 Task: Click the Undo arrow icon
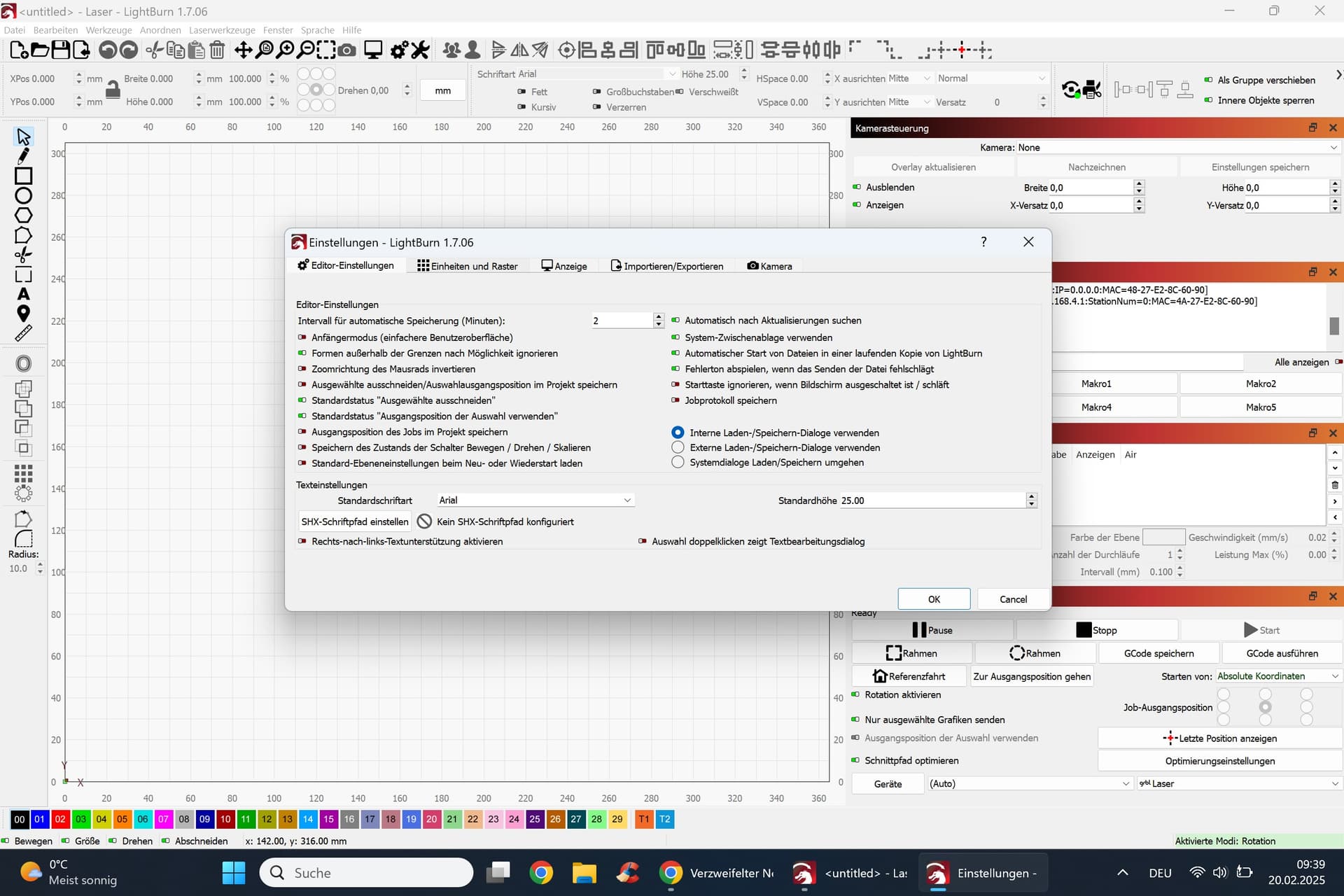click(107, 50)
